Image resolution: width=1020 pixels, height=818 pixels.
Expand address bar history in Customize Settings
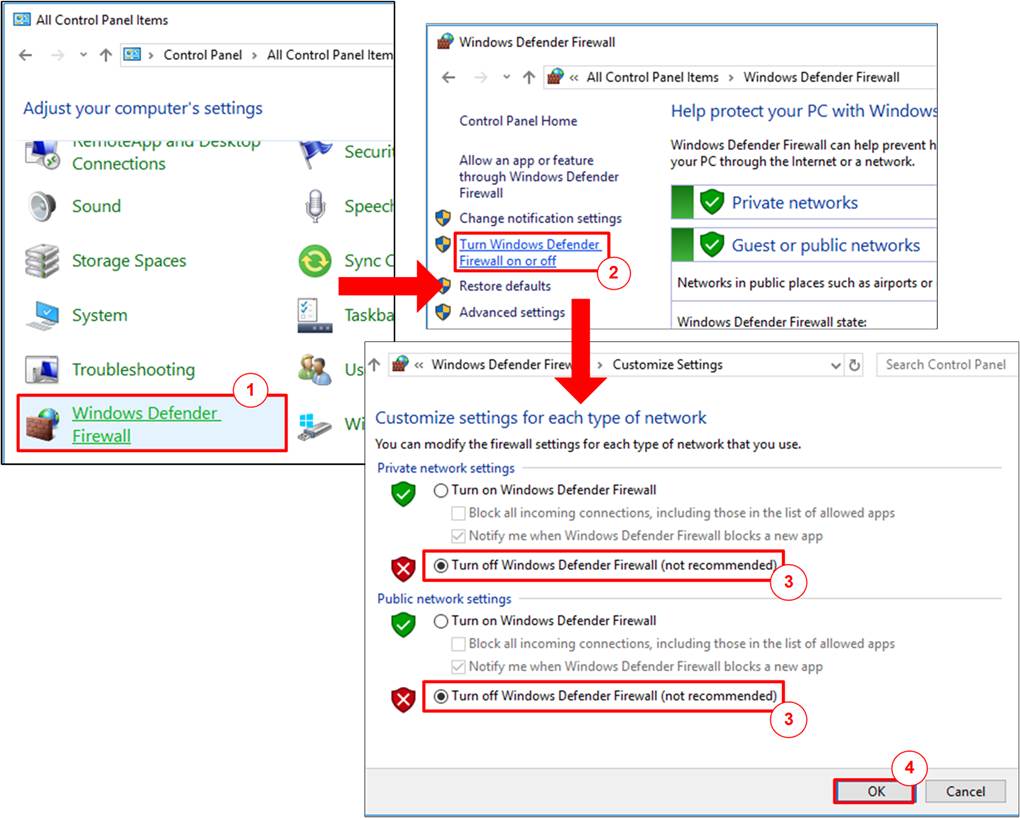click(x=835, y=366)
